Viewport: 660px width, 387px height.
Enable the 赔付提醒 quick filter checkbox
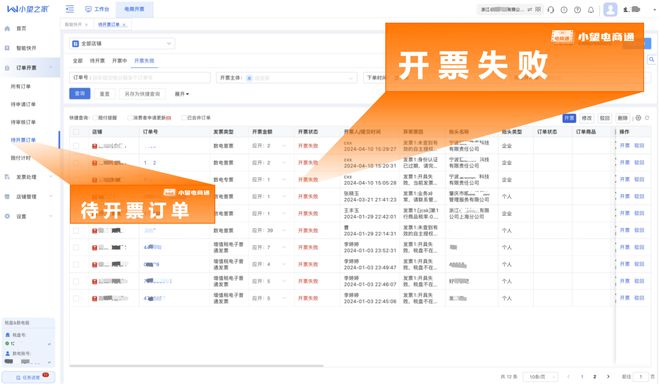coord(95,118)
